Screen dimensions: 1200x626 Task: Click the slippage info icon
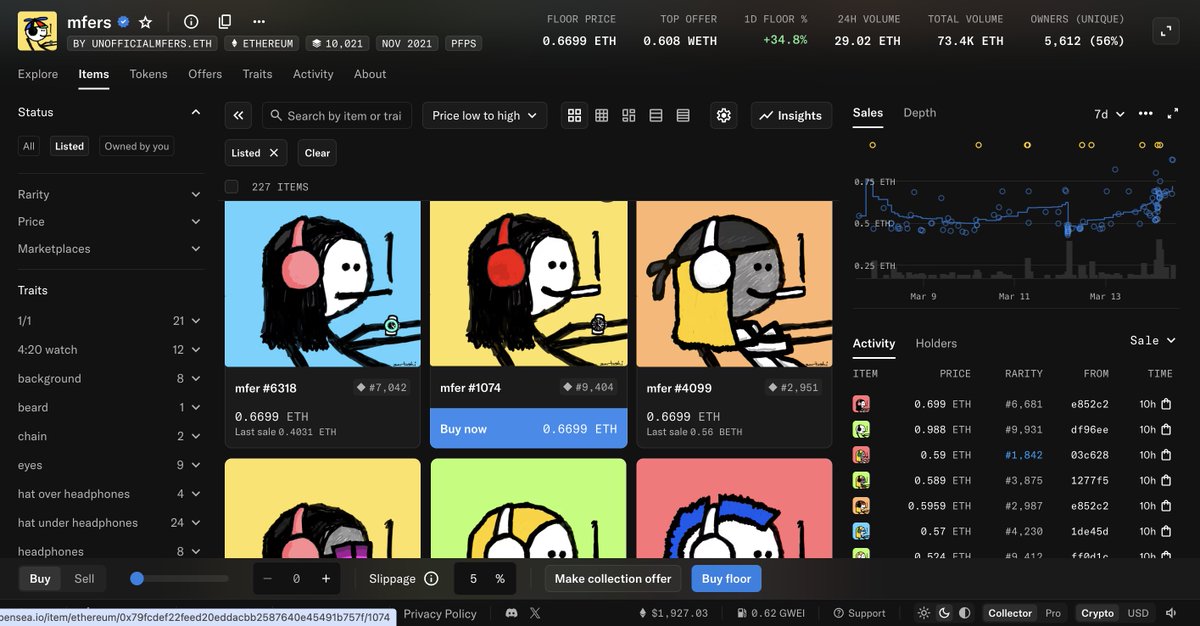(431, 579)
